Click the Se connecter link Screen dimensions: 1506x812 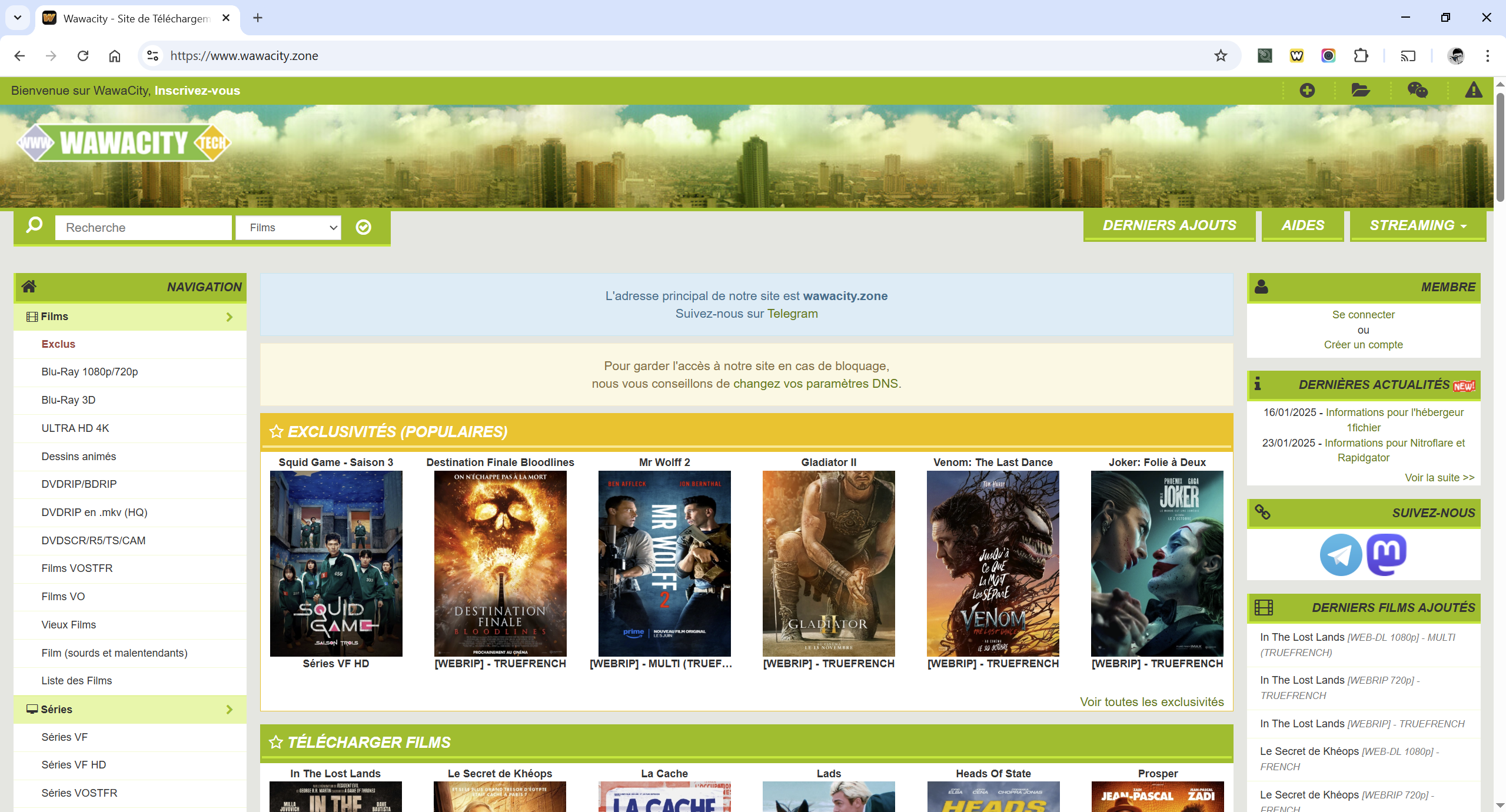[1363, 315]
